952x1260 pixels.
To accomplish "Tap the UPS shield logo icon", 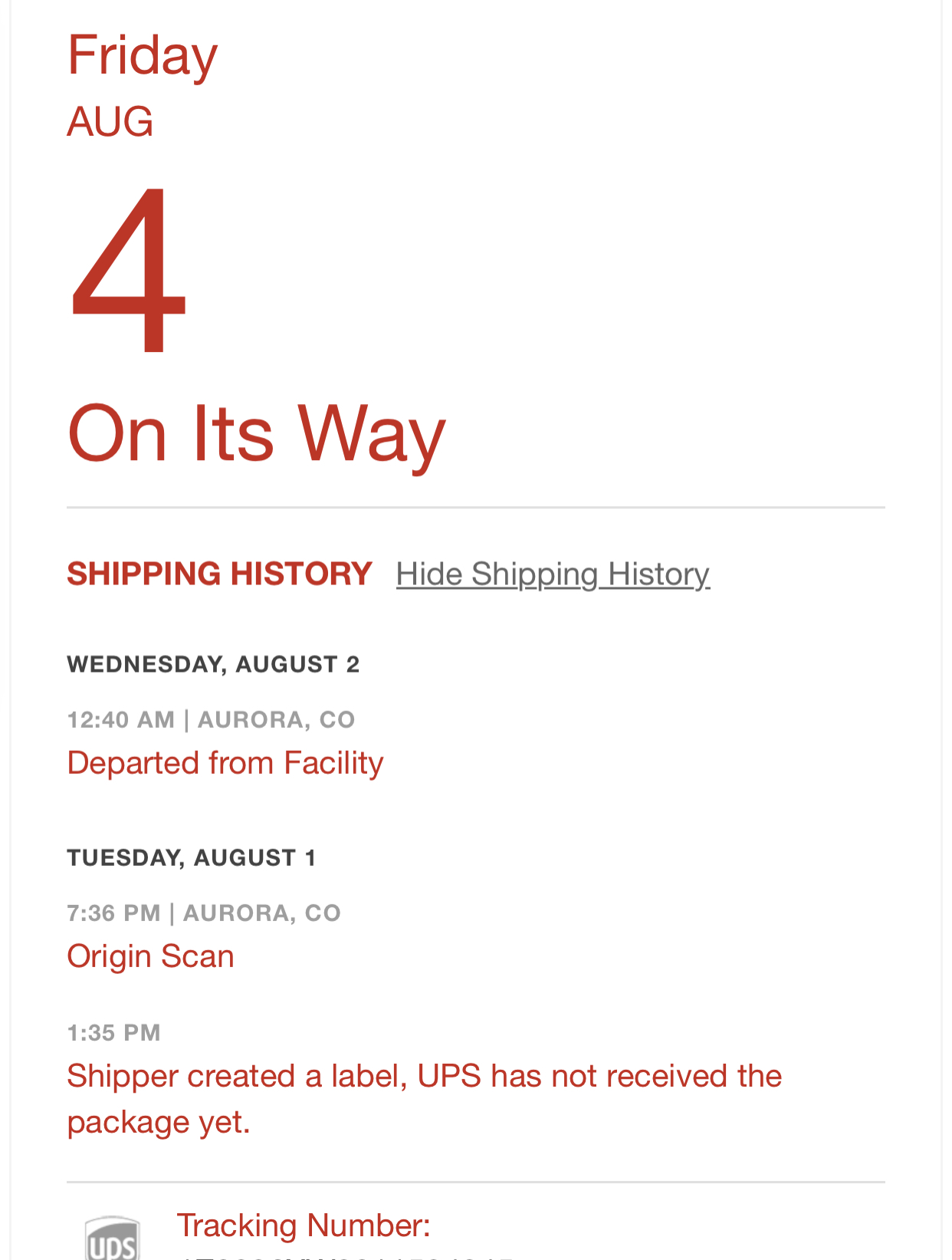I will coord(112,1239).
